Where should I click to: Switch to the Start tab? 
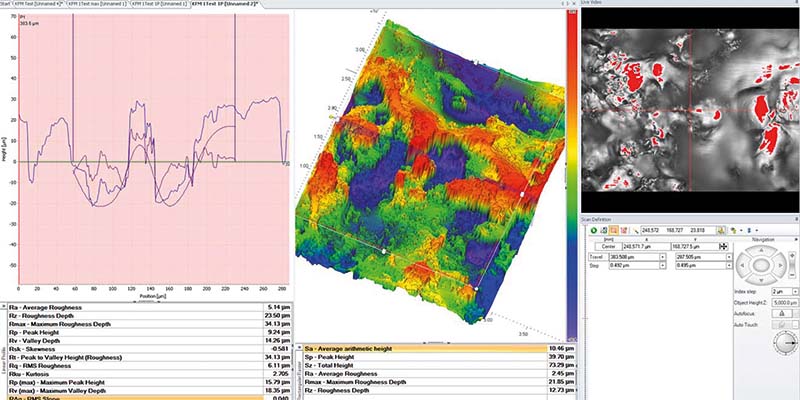click(5, 3)
